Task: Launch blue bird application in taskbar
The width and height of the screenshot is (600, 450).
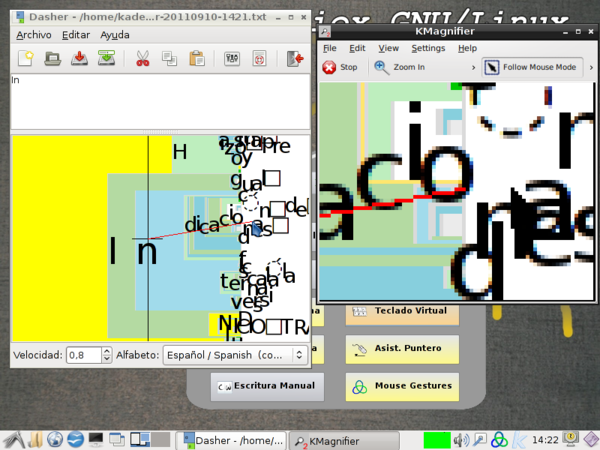Action: click(x=75, y=440)
